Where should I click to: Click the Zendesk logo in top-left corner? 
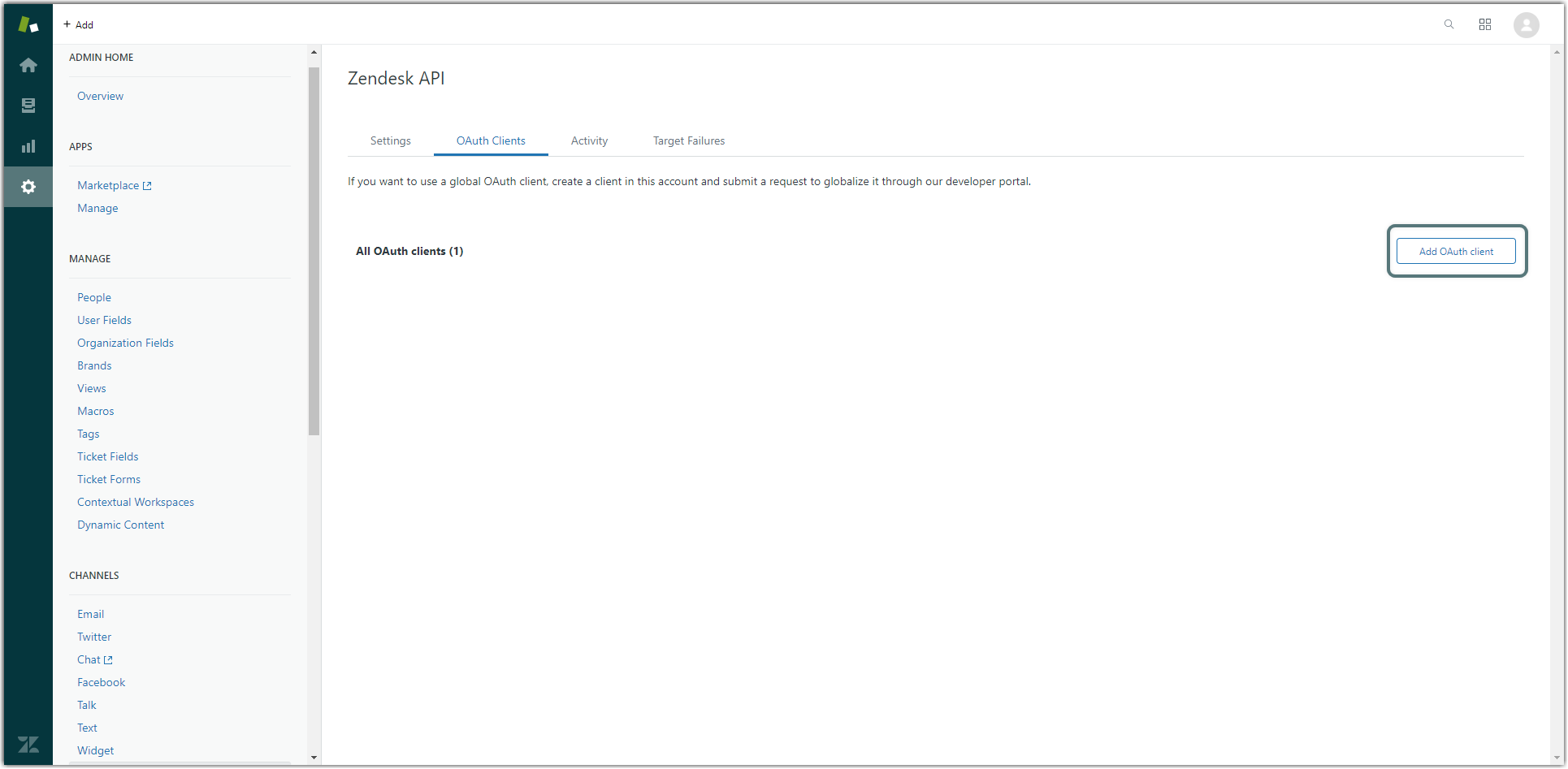pos(28,24)
